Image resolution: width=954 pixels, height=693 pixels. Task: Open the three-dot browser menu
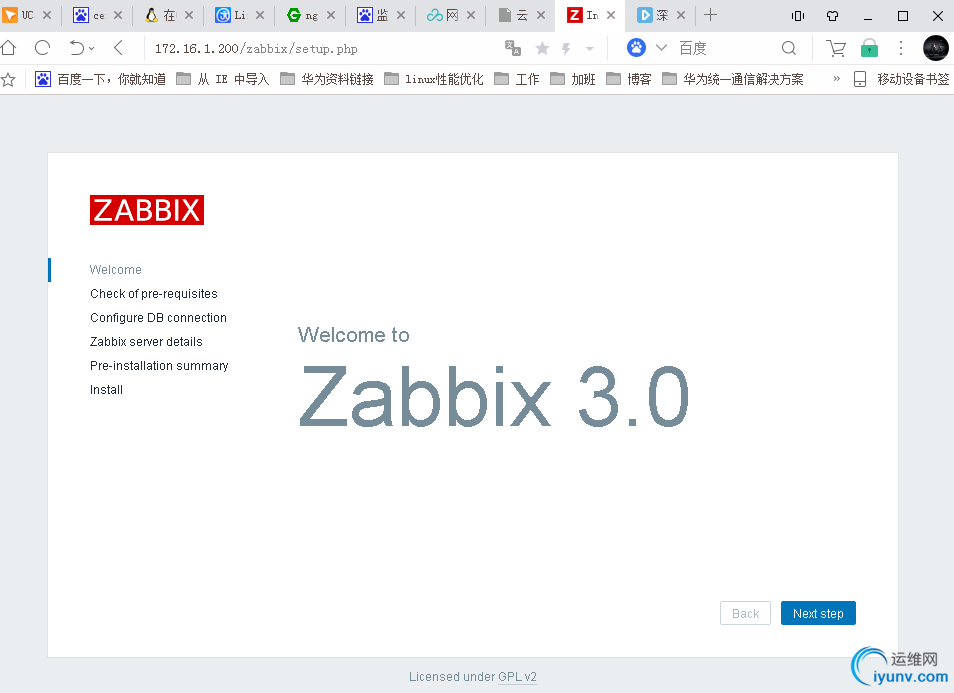click(901, 48)
